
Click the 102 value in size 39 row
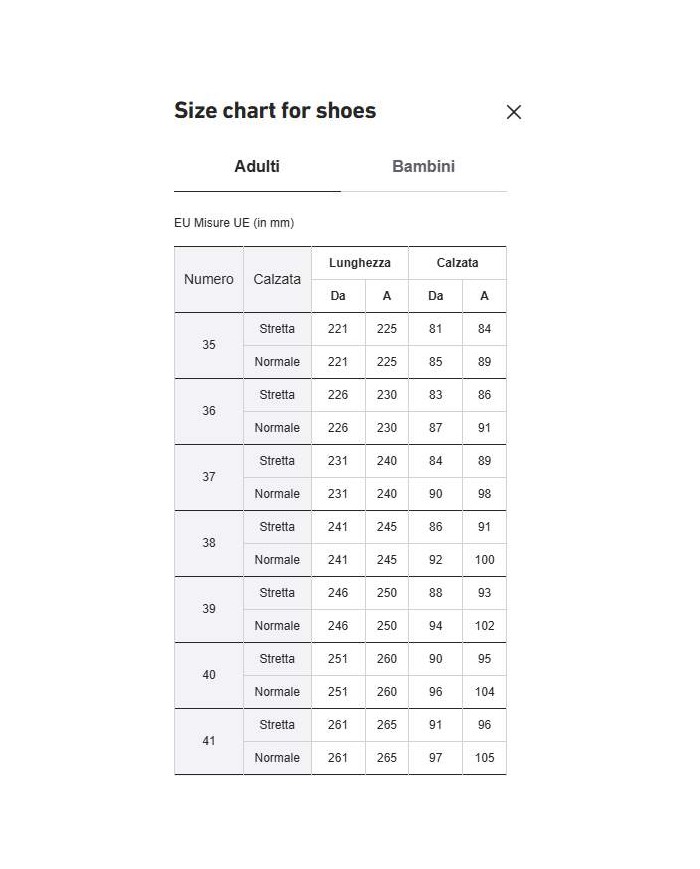pos(485,626)
